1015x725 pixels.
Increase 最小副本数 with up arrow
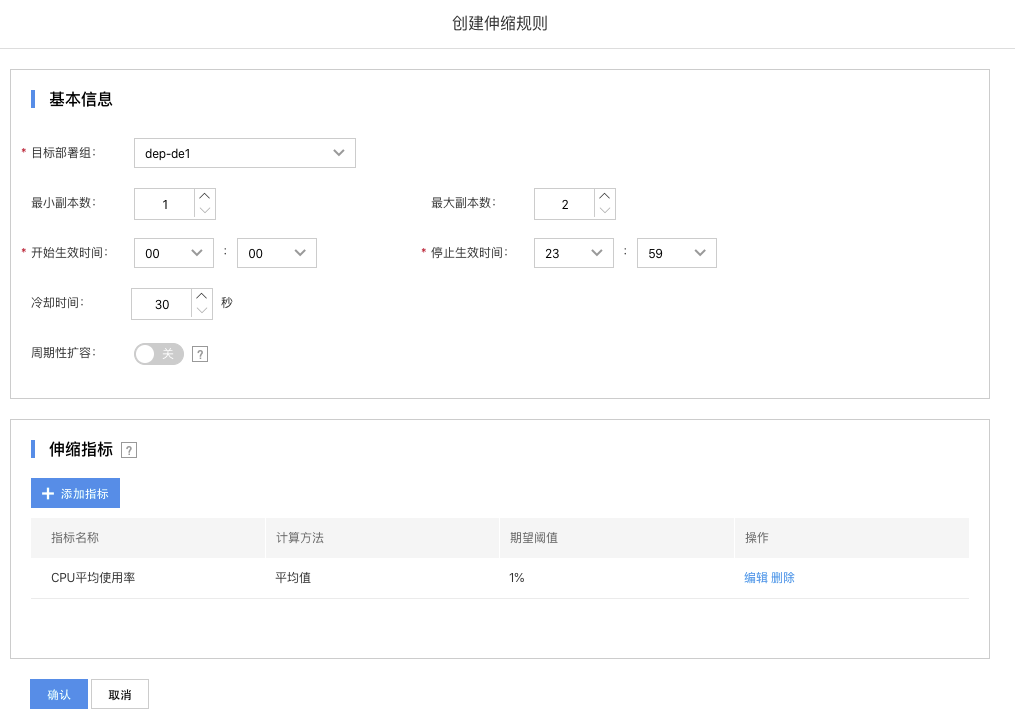(x=205, y=196)
